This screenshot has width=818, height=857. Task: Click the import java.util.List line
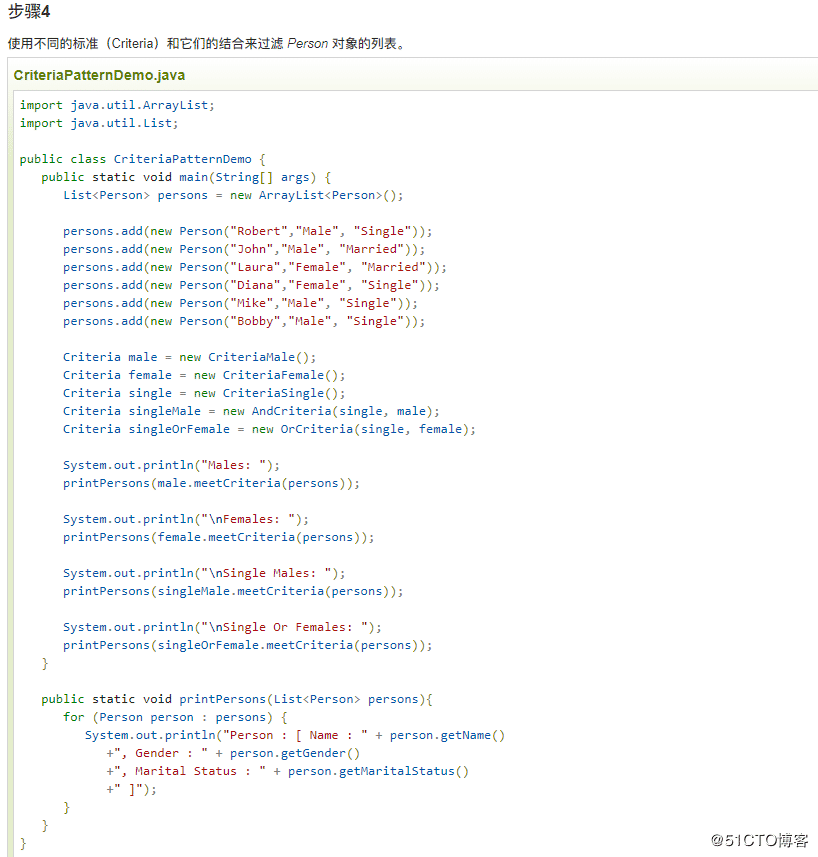[99, 123]
